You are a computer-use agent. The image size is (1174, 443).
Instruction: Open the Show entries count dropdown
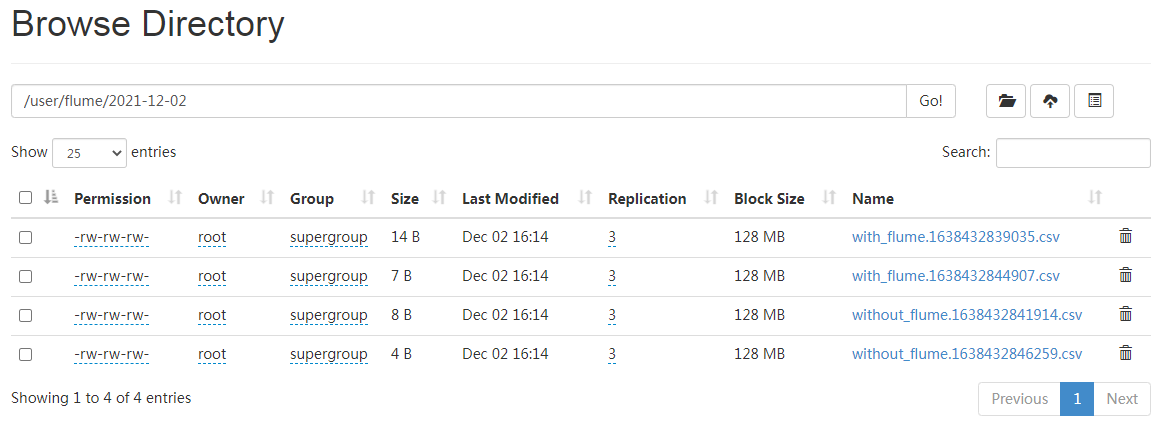click(89, 153)
